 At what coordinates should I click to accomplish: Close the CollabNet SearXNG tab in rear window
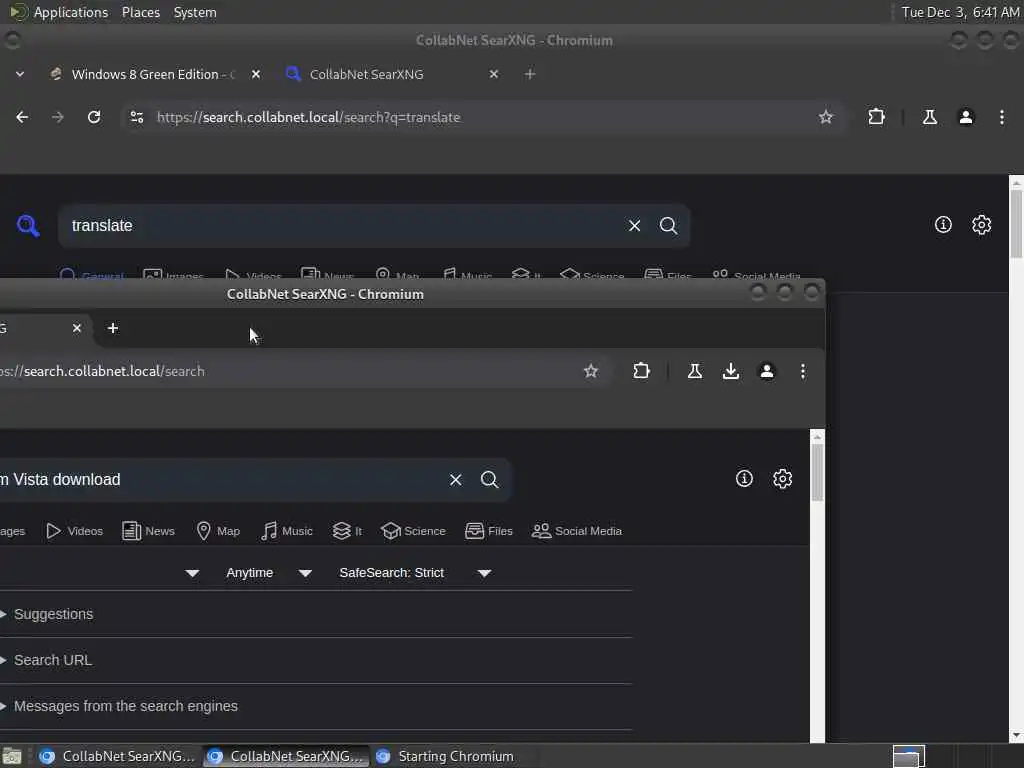(x=494, y=74)
